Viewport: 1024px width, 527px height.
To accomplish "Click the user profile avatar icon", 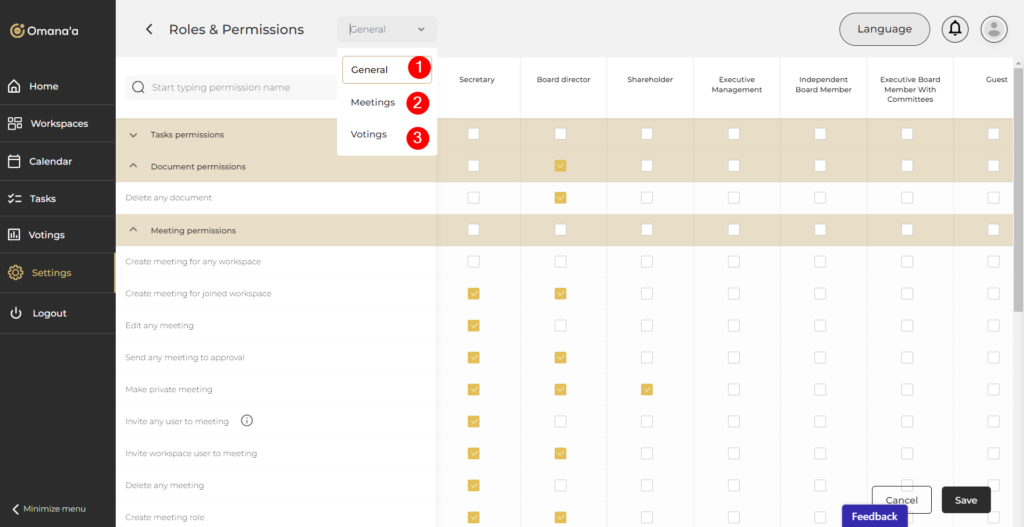I will 993,29.
